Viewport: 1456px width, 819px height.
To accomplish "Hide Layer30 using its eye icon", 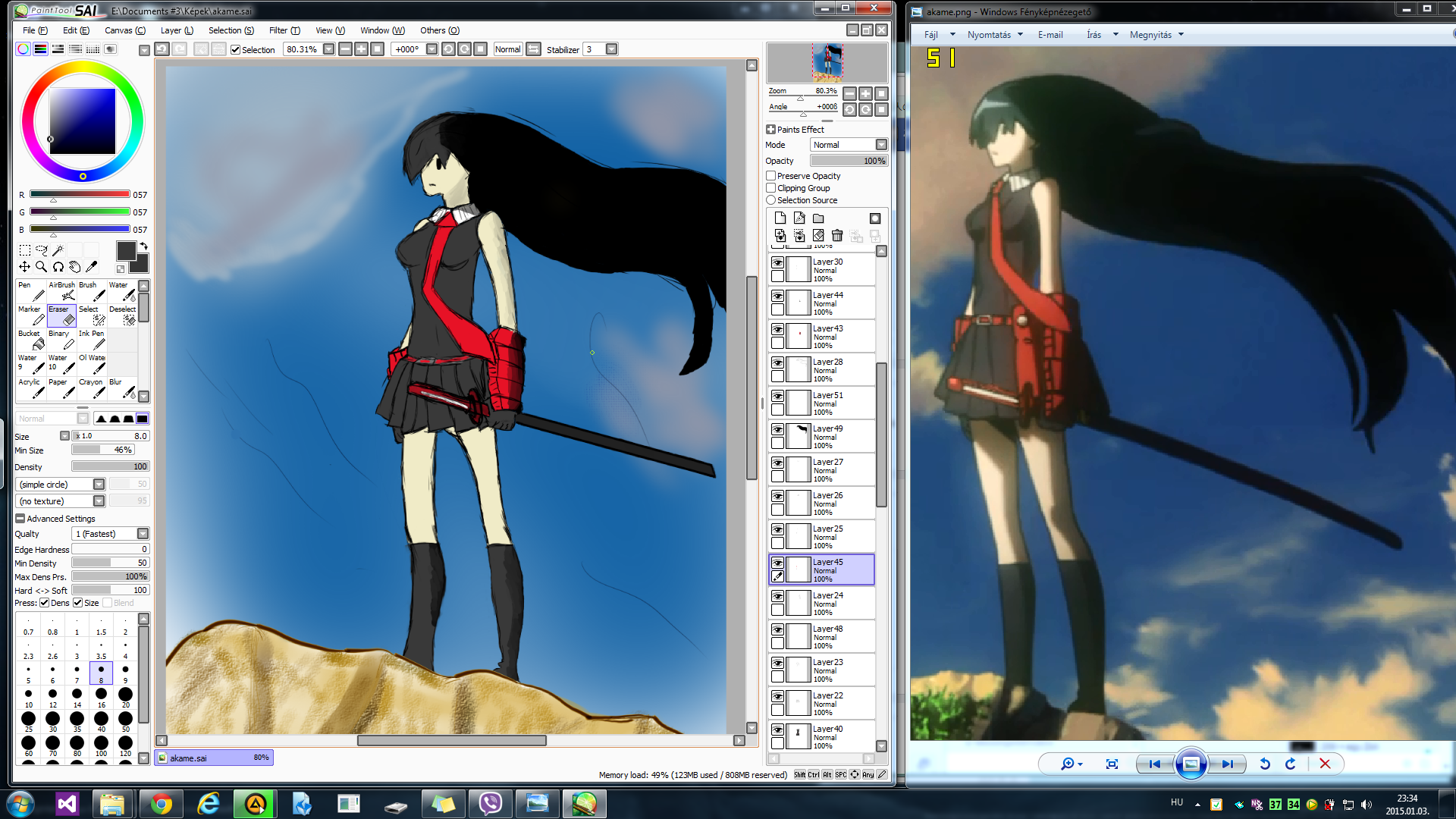I will pos(777,262).
